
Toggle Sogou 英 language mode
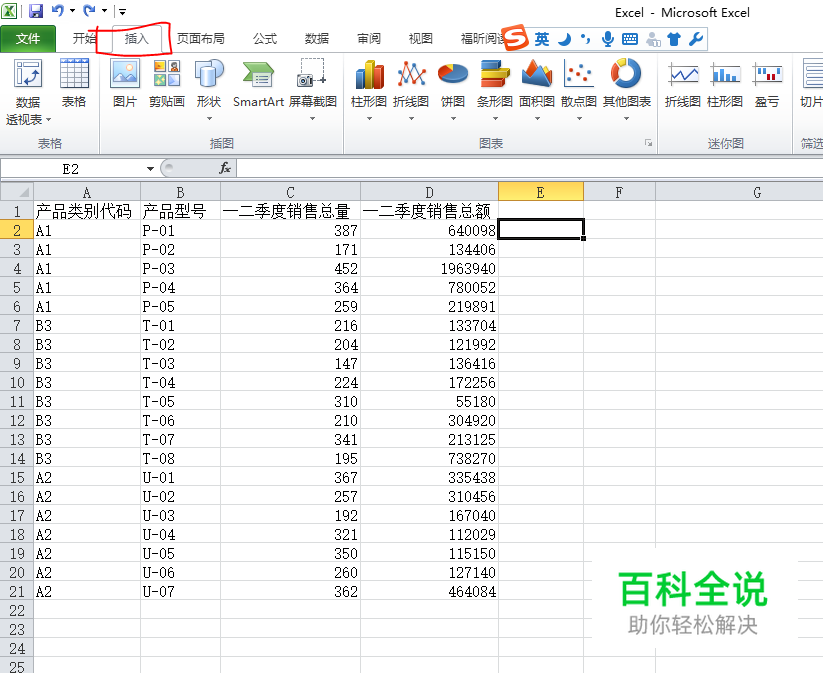click(x=542, y=39)
